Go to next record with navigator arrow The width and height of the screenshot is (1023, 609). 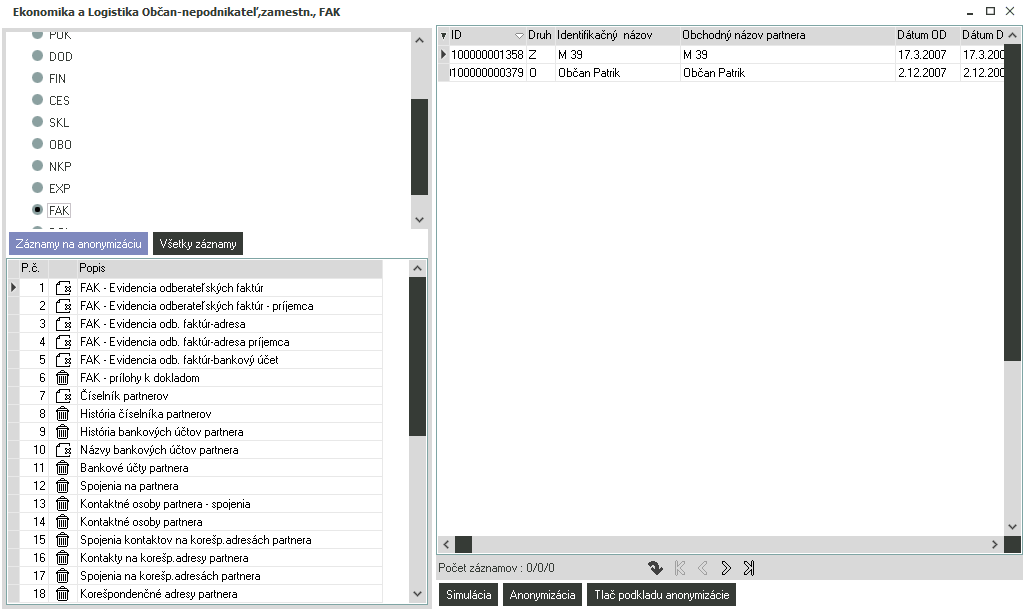[726, 568]
